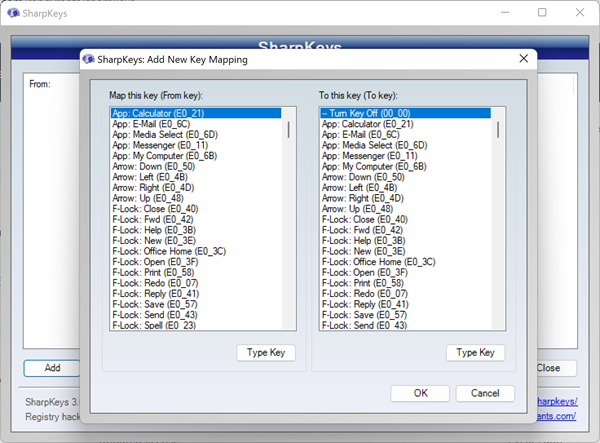
Task: Select F-Lock: Open (E0_3F) in To list
Action: tap(406, 272)
